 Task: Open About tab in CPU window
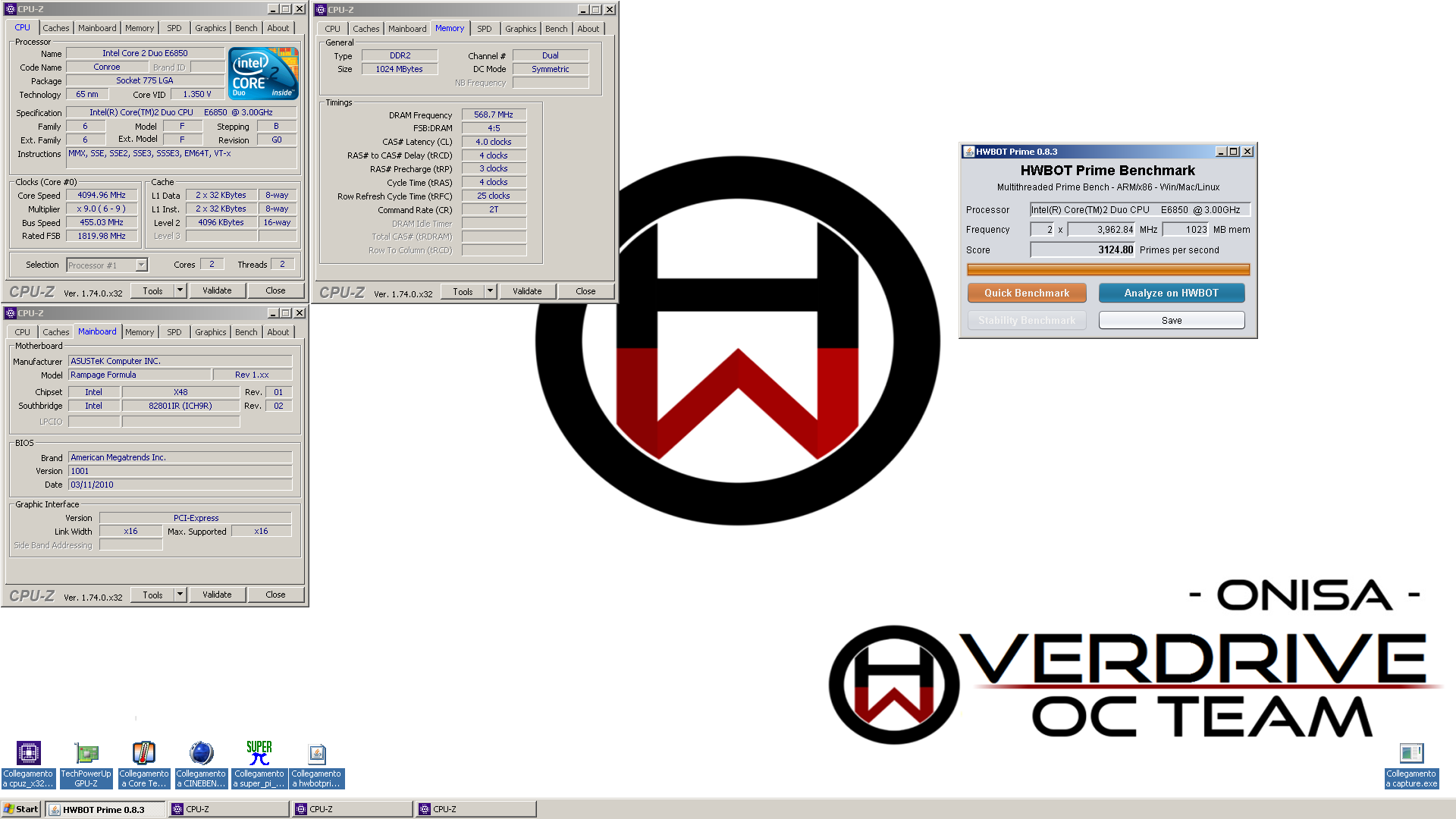(278, 28)
